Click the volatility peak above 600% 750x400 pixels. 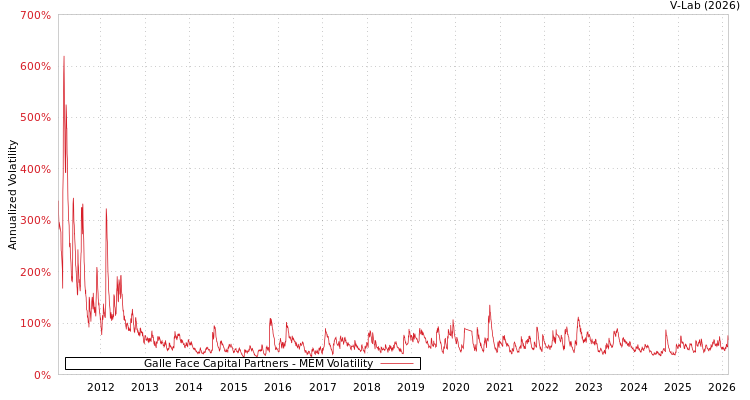[64, 57]
